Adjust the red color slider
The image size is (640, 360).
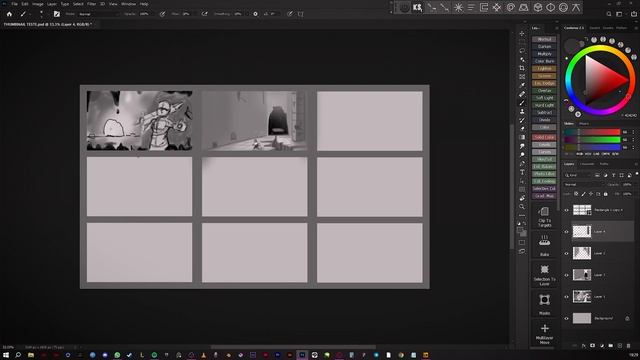pyautogui.click(x=592, y=132)
